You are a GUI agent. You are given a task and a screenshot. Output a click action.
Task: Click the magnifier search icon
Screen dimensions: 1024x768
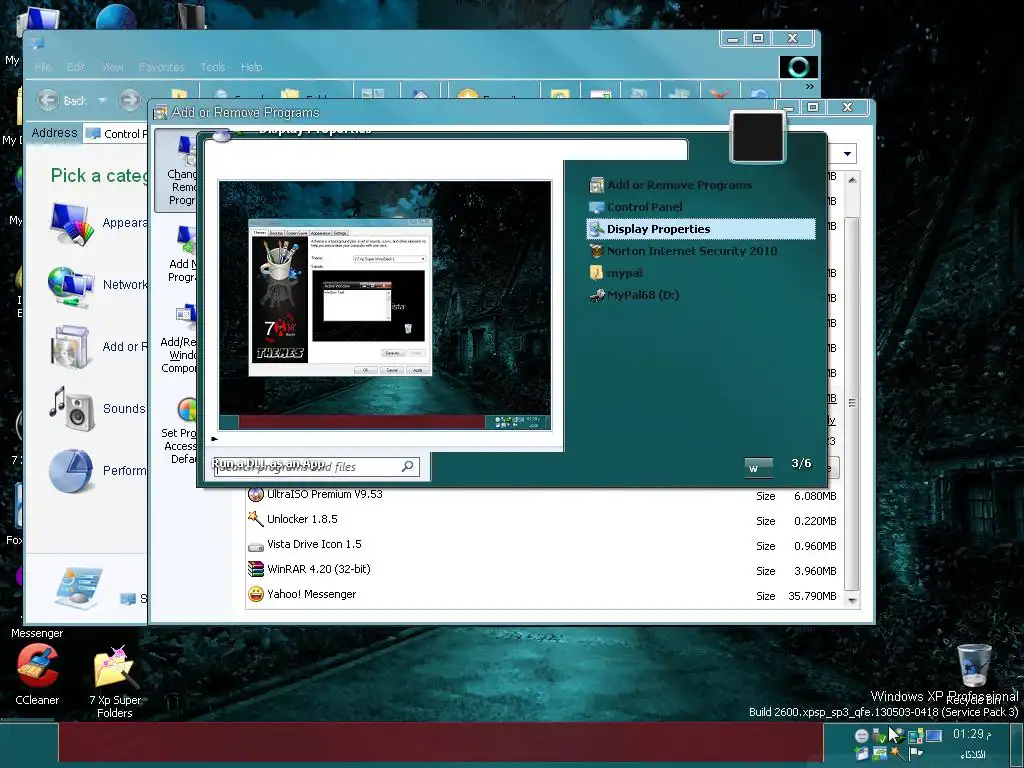[408, 466]
